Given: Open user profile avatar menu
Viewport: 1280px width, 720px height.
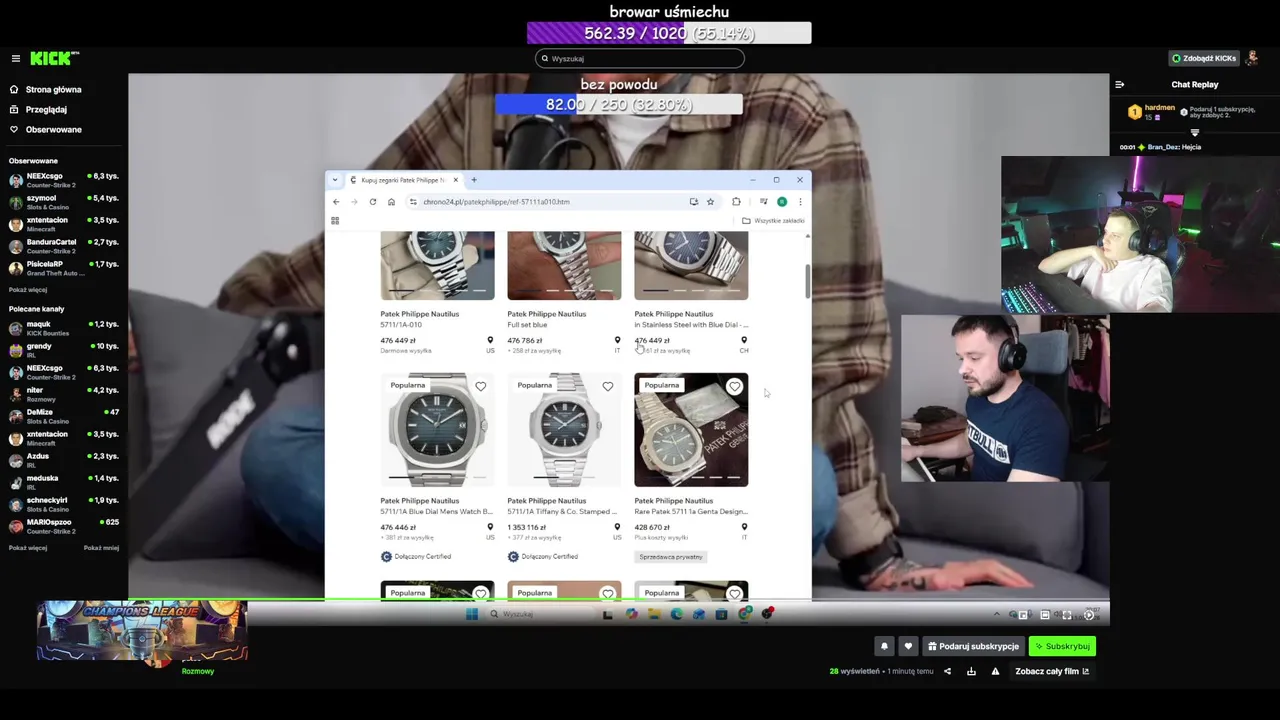Looking at the screenshot, I should click(1253, 58).
